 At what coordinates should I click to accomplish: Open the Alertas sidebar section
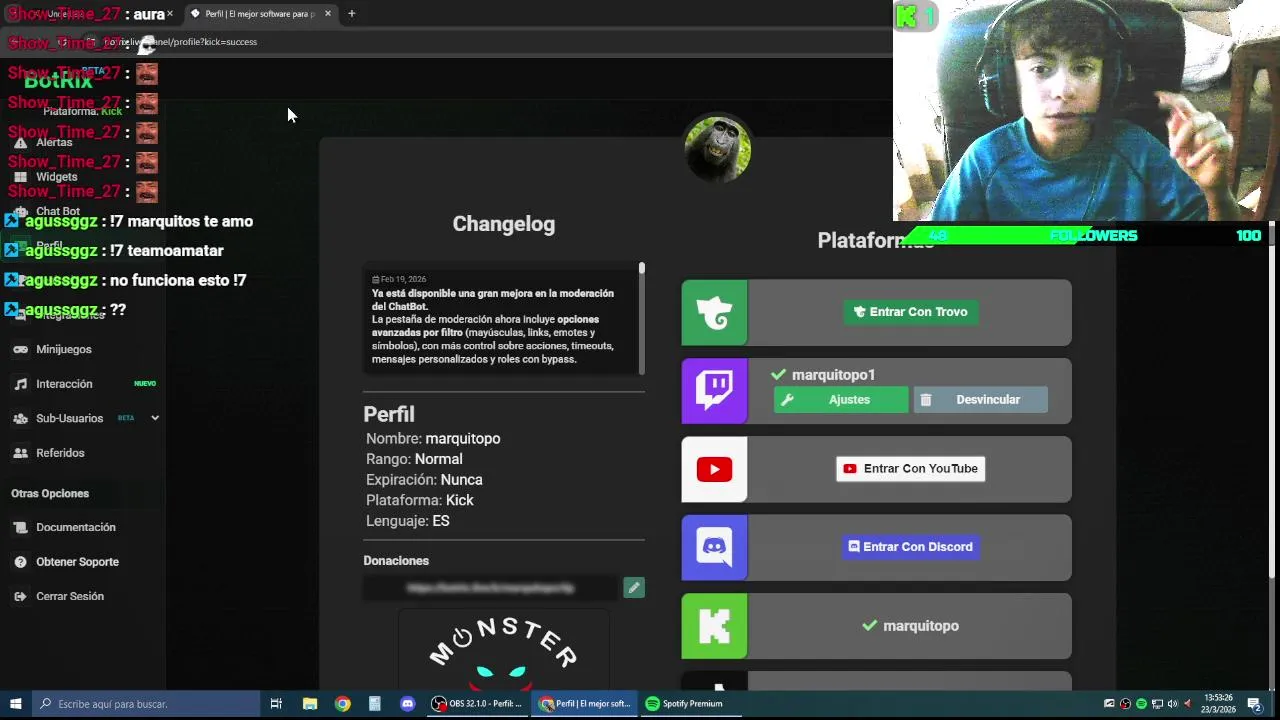(x=54, y=143)
